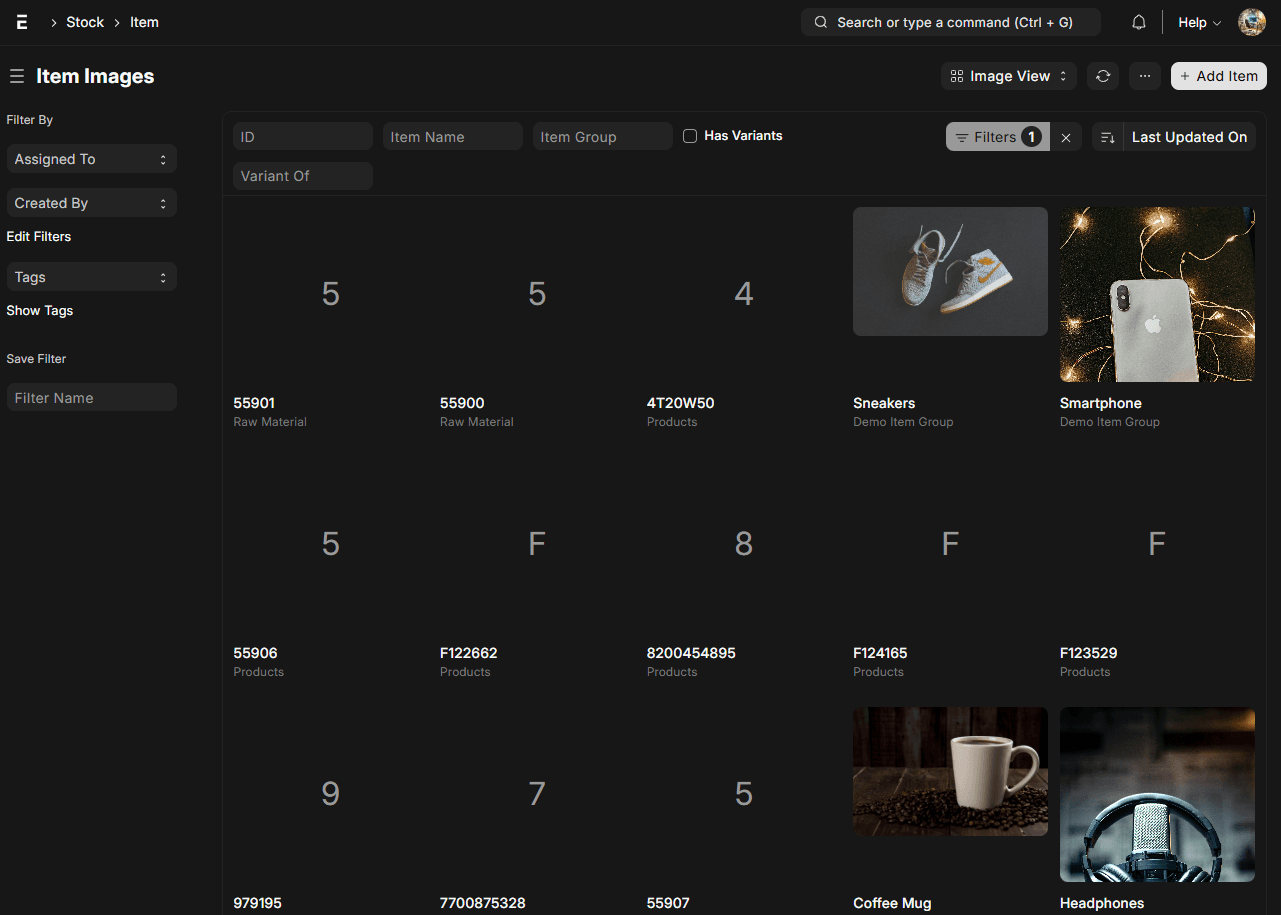
Task: Click the F123529 item name
Action: 1089,653
